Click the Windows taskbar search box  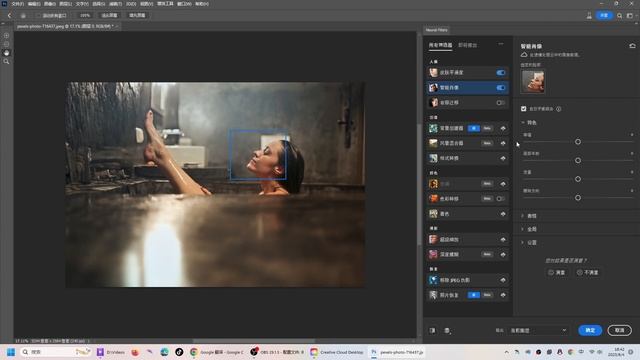(55, 352)
